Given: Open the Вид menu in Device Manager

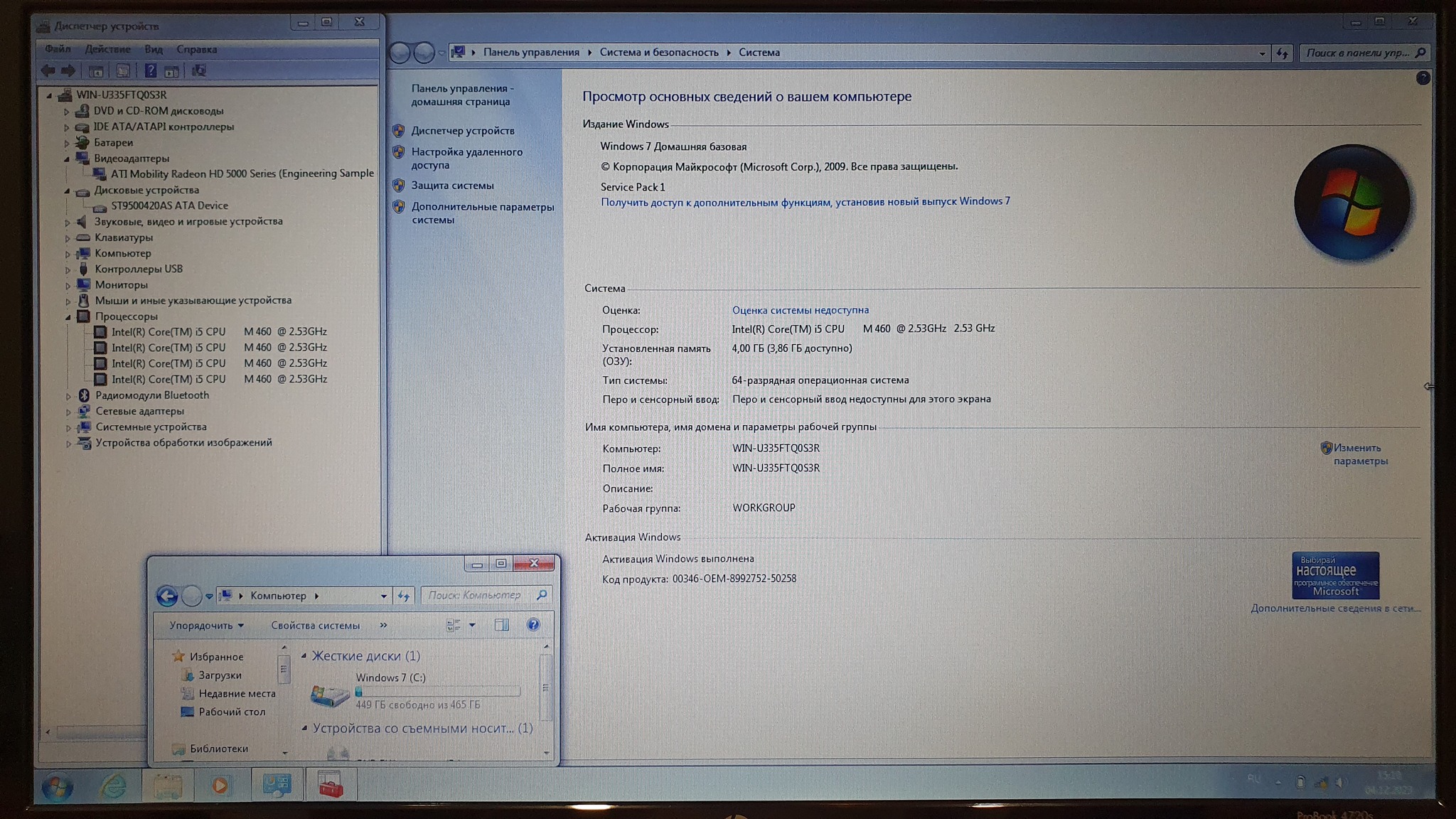Looking at the screenshot, I should (x=154, y=49).
